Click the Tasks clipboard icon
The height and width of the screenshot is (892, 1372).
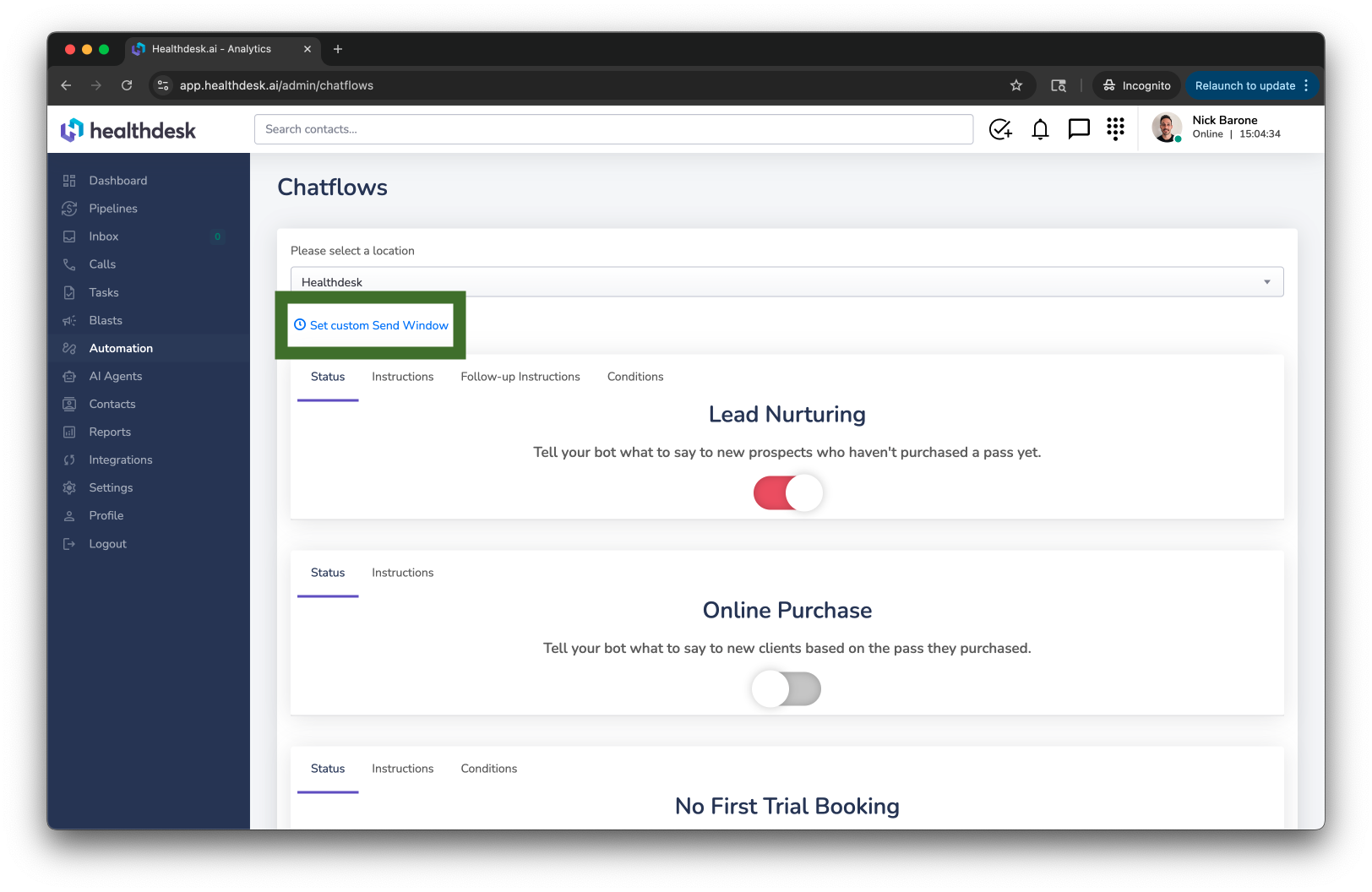tap(69, 292)
